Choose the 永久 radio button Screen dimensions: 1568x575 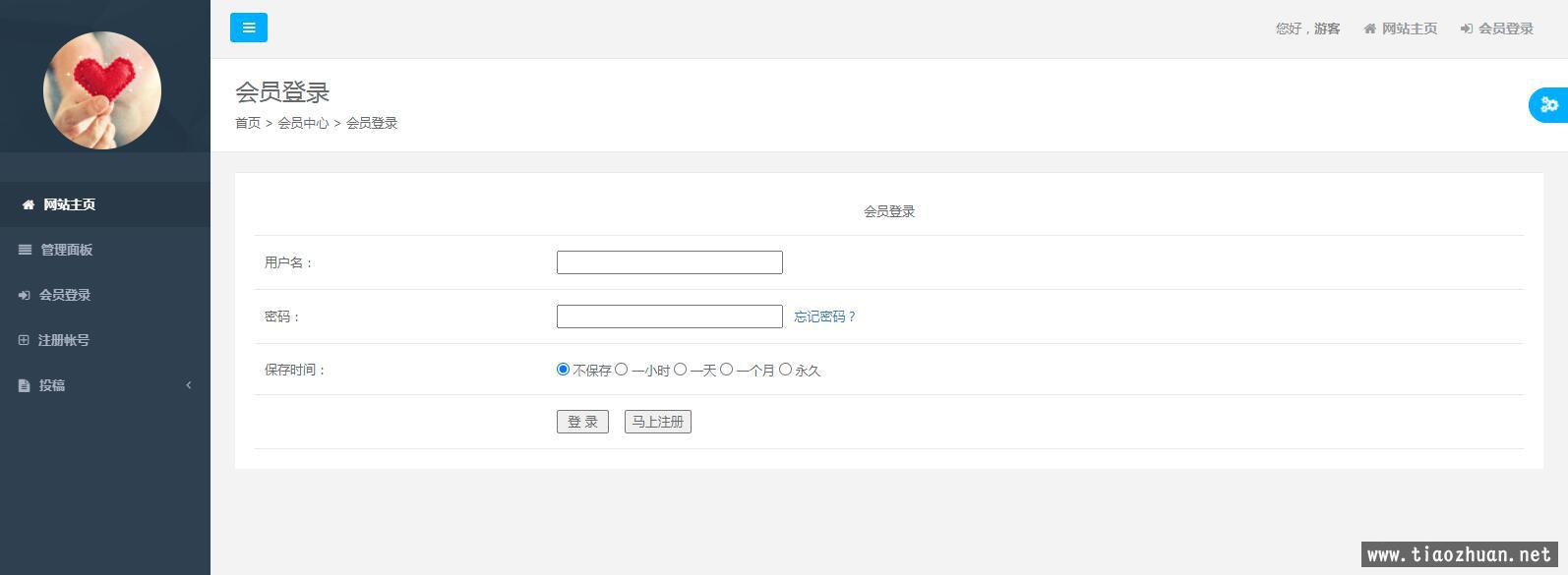click(x=785, y=370)
